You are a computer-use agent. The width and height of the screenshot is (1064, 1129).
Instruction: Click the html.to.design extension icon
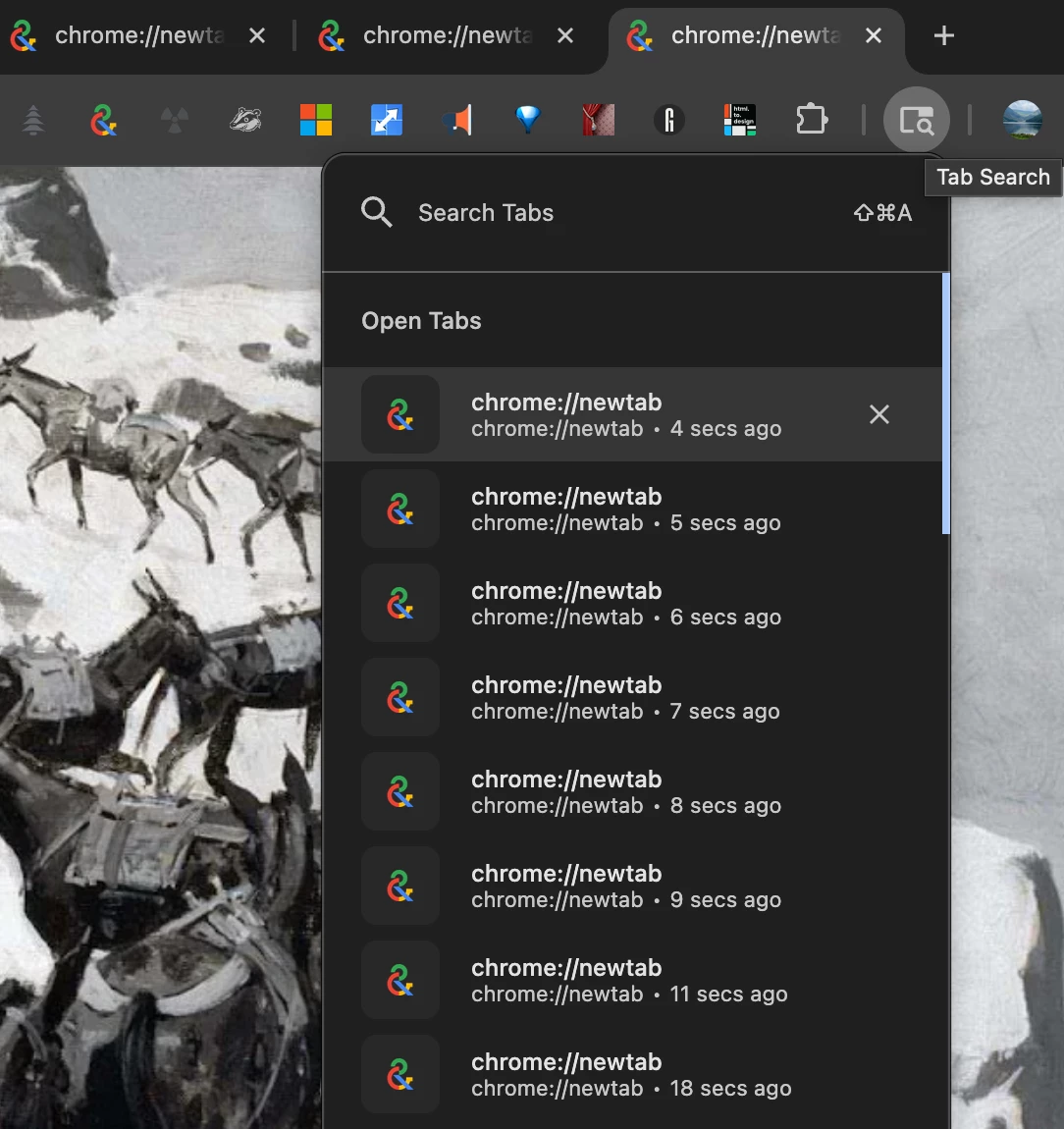[x=739, y=120]
